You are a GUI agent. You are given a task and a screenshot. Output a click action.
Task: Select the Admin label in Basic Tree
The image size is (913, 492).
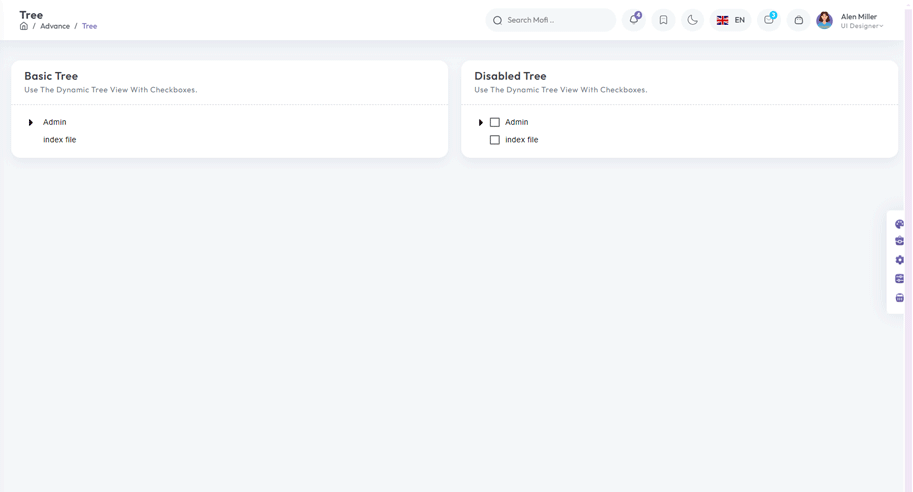coord(55,123)
